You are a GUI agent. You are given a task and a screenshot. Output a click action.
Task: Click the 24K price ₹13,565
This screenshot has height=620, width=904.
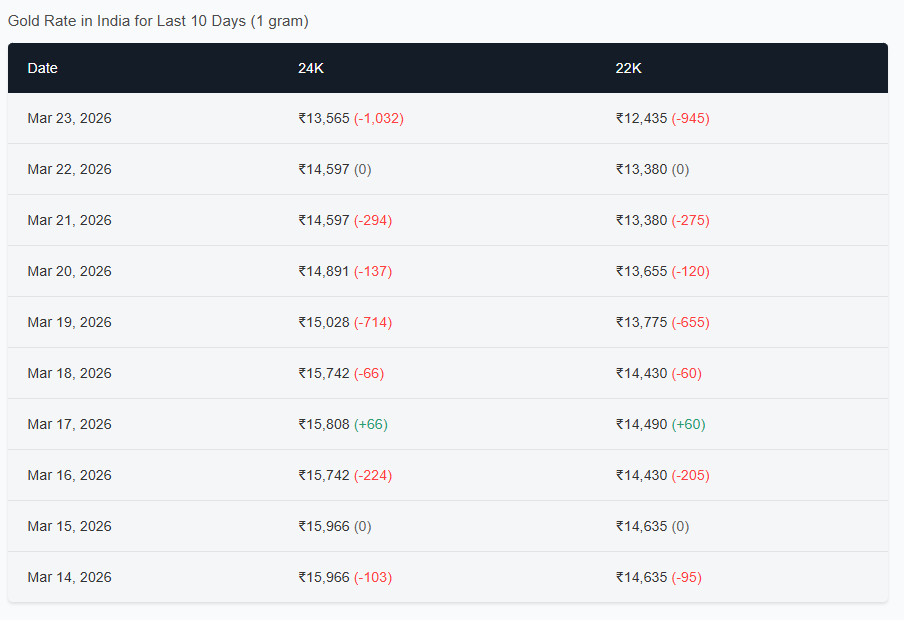click(x=324, y=118)
